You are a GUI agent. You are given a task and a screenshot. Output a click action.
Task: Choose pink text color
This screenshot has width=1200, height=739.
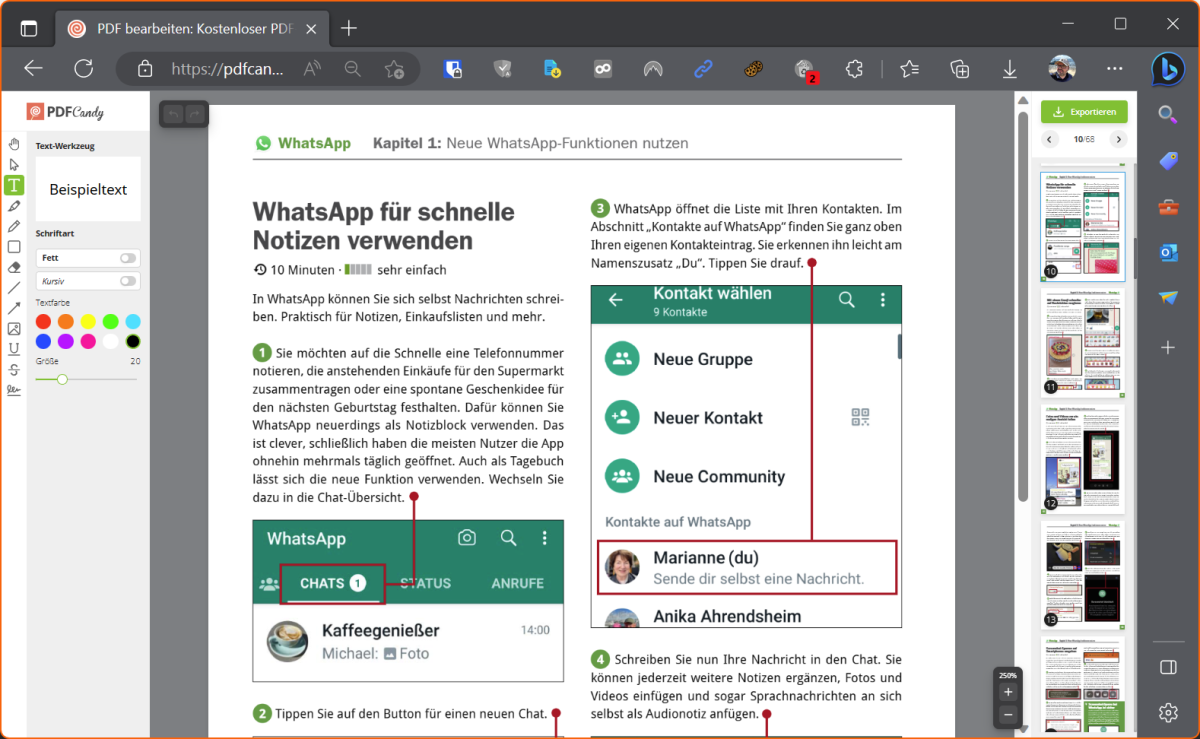point(88,342)
